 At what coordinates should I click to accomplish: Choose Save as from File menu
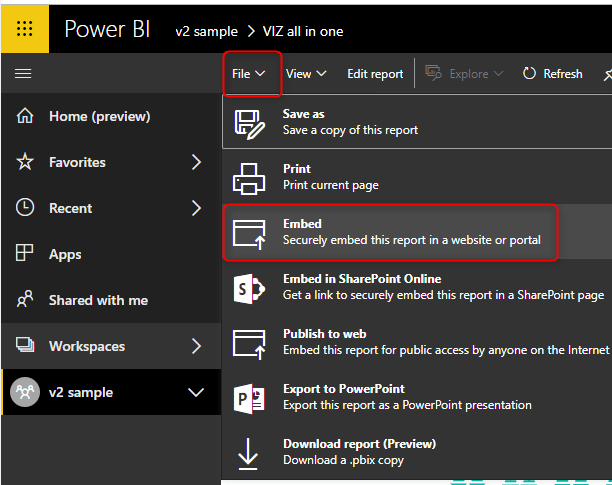(x=417, y=122)
